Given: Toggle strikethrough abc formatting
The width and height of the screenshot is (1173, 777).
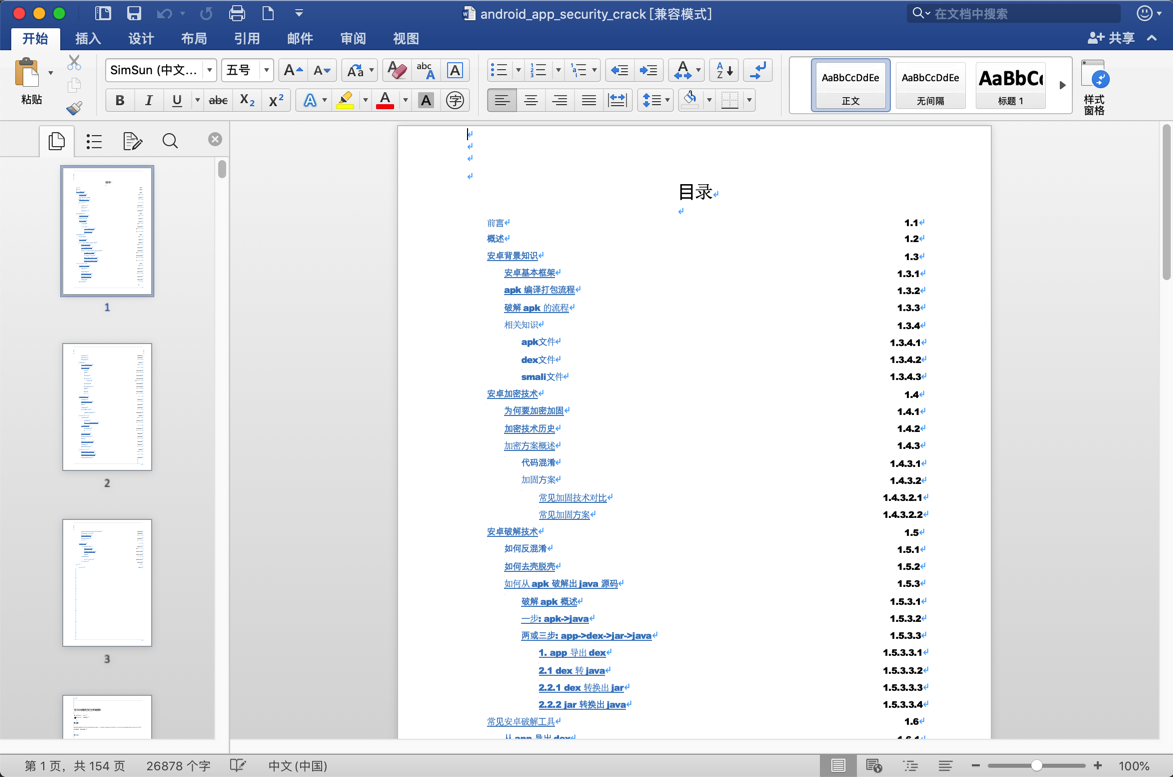Looking at the screenshot, I should 218,100.
